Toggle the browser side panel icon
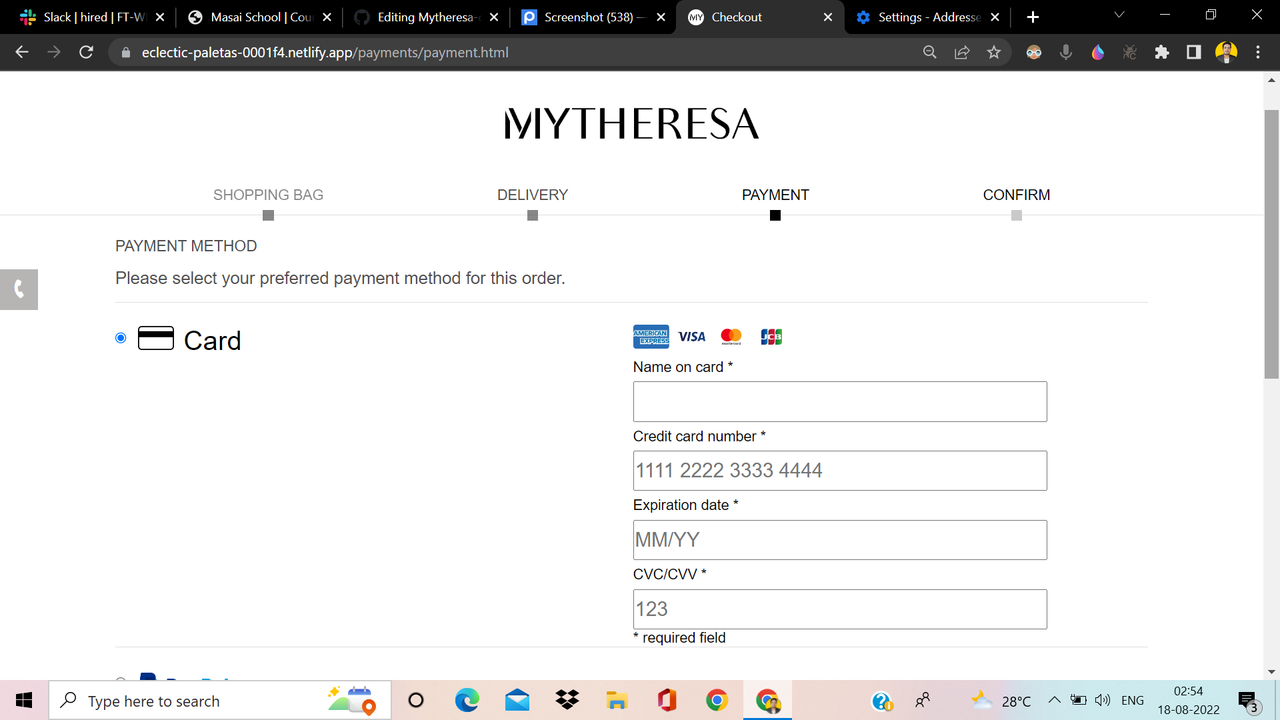Viewport: 1280px width, 720px height. [x=1194, y=52]
